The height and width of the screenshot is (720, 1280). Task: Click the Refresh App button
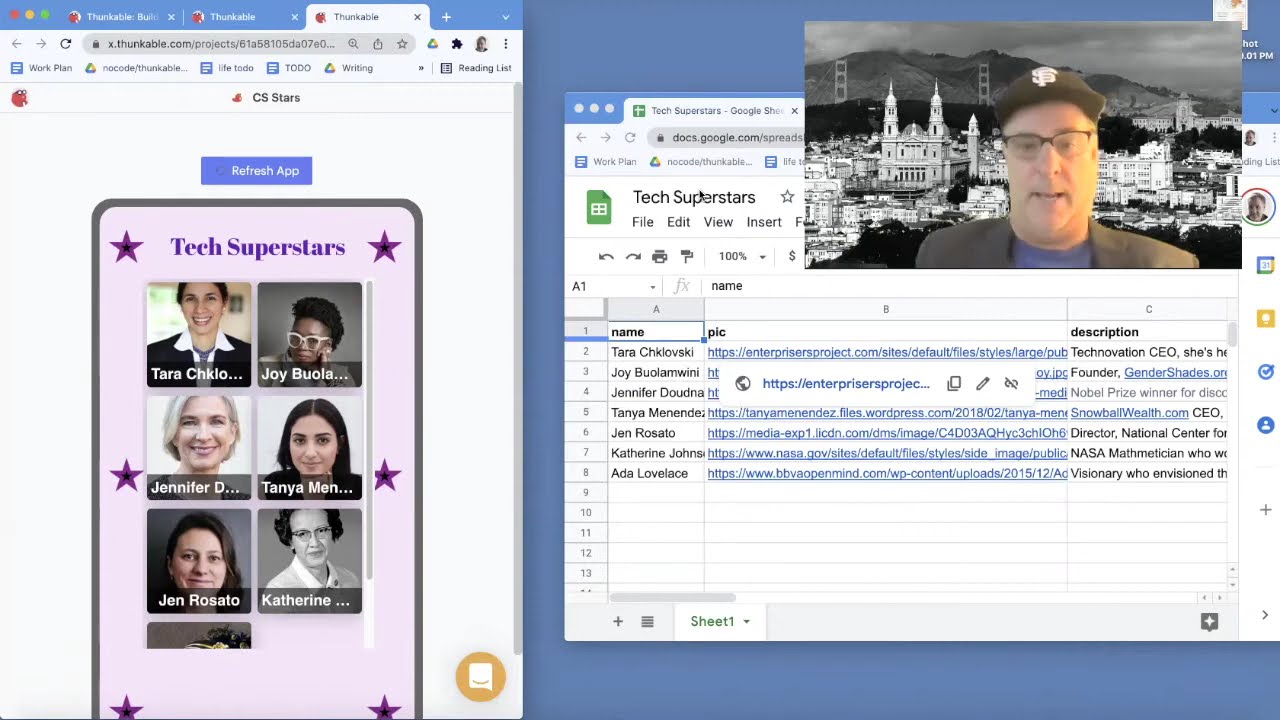[x=257, y=171]
